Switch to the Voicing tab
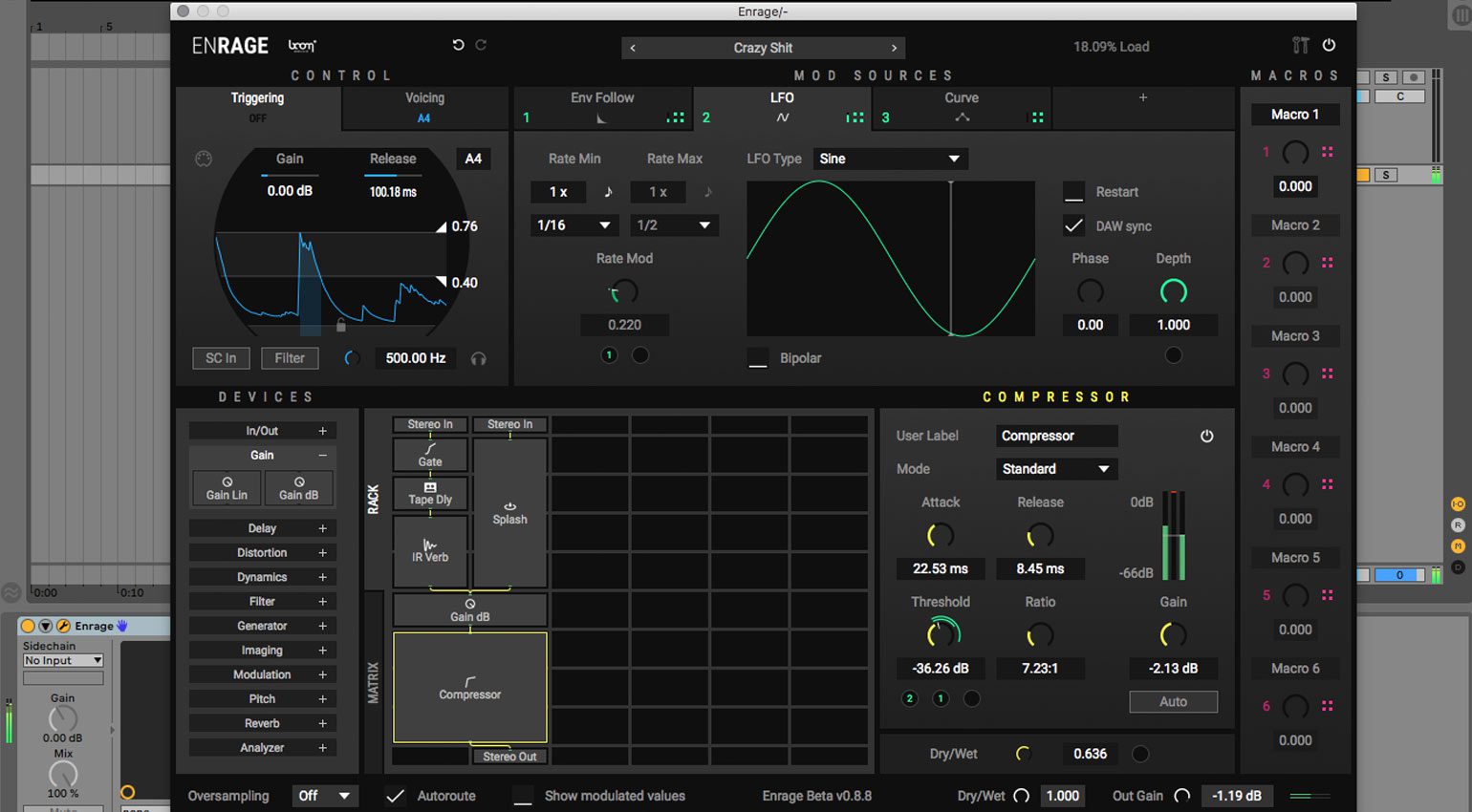This screenshot has height=812, width=1472. (424, 107)
